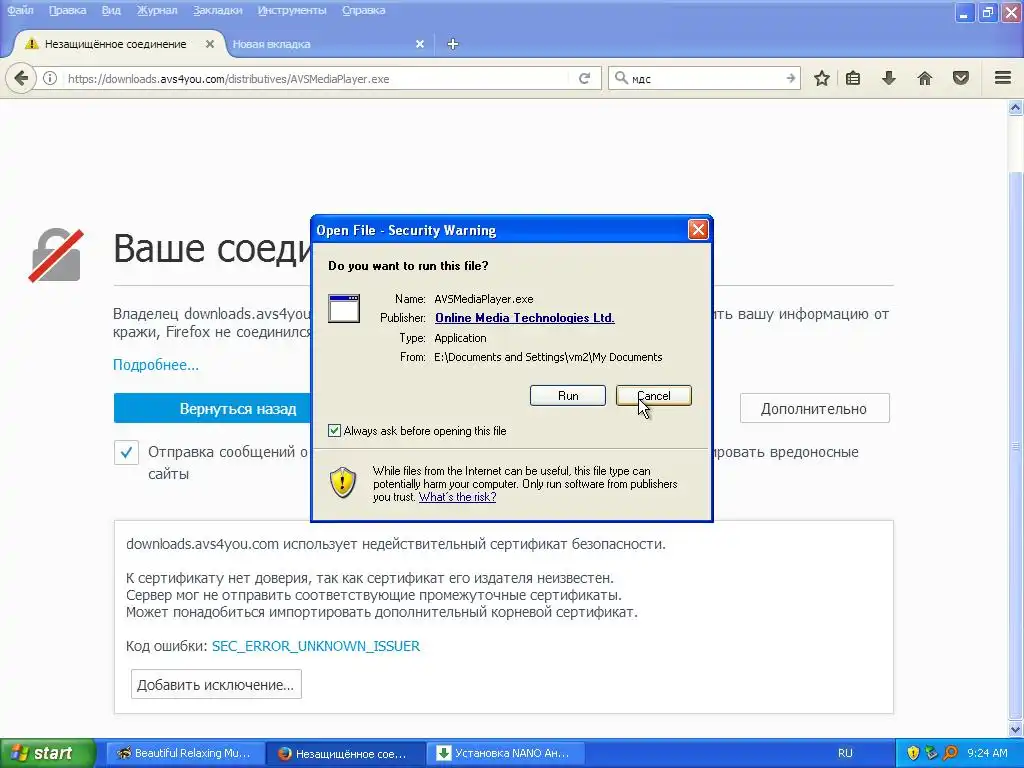
Task: Submit search with the arrow icon
Action: point(790,78)
